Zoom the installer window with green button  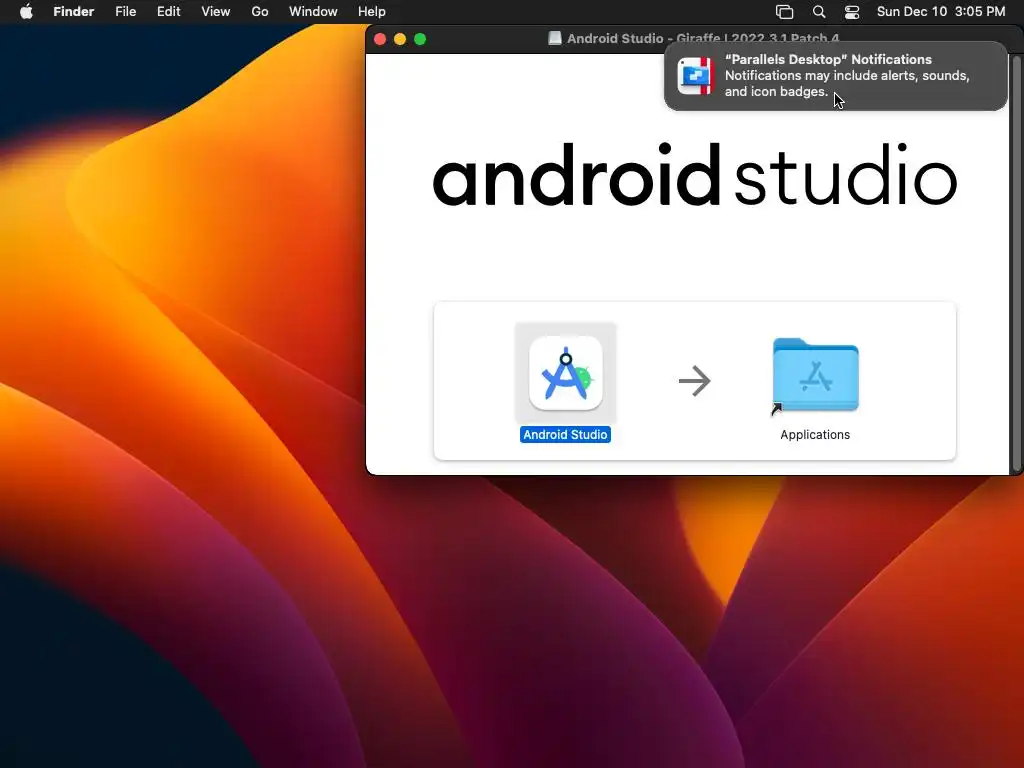421,39
